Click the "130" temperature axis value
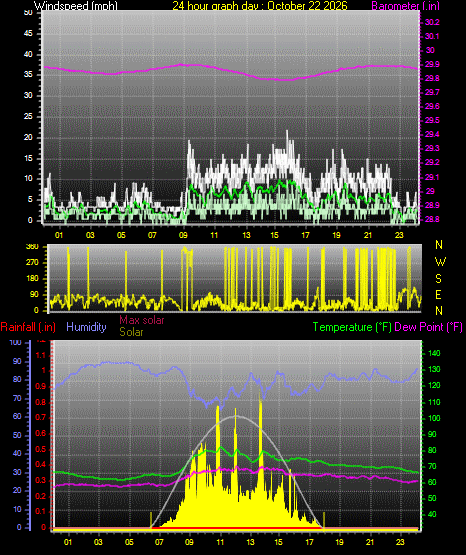This screenshot has width=466, height=555. [x=434, y=370]
